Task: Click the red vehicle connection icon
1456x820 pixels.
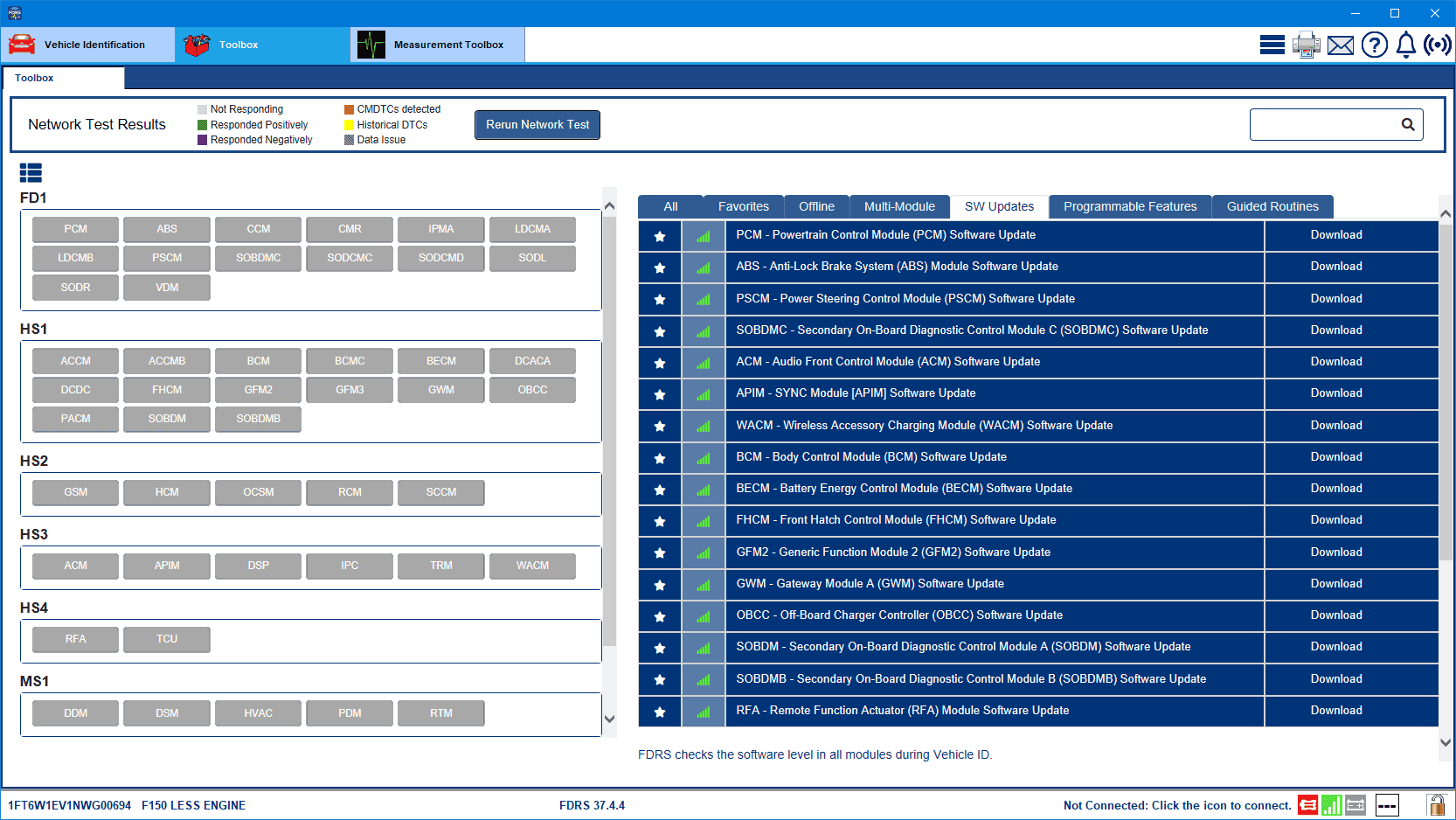Action: [x=1307, y=805]
